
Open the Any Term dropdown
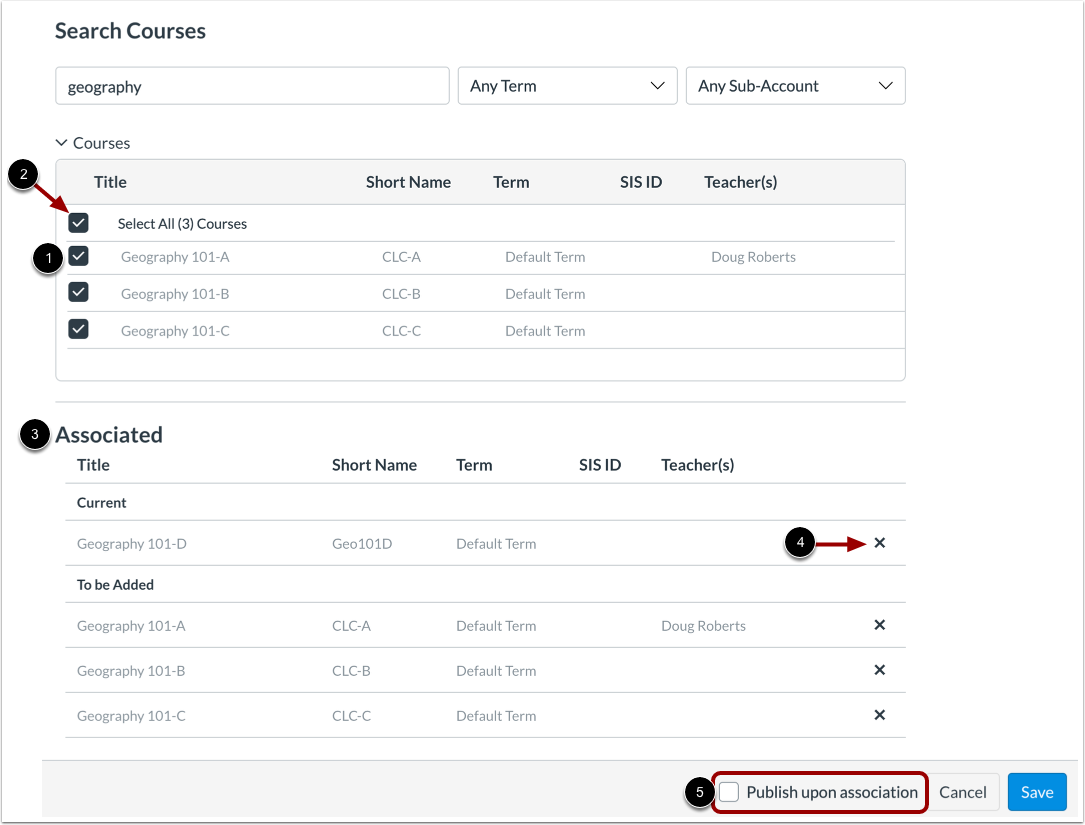pos(567,85)
